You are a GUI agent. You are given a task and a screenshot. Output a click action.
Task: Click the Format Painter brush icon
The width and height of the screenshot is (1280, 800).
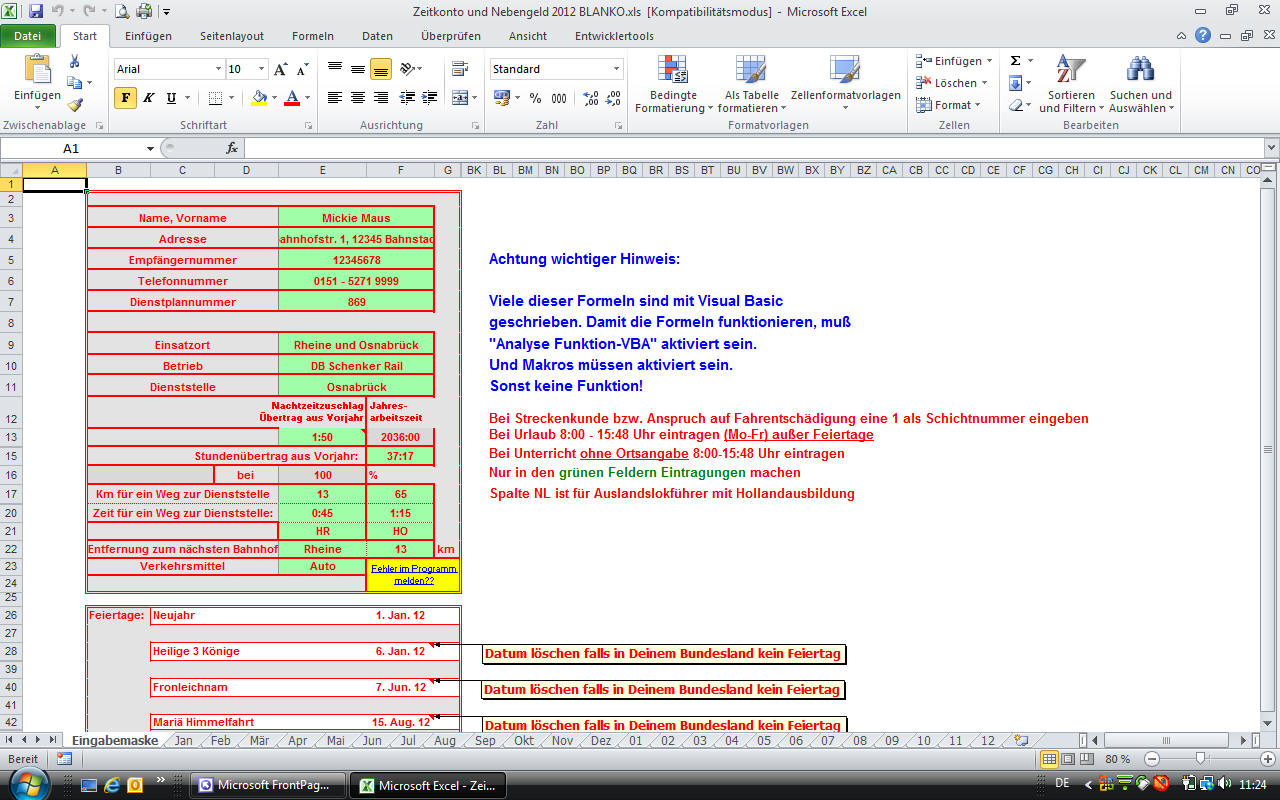click(75, 105)
